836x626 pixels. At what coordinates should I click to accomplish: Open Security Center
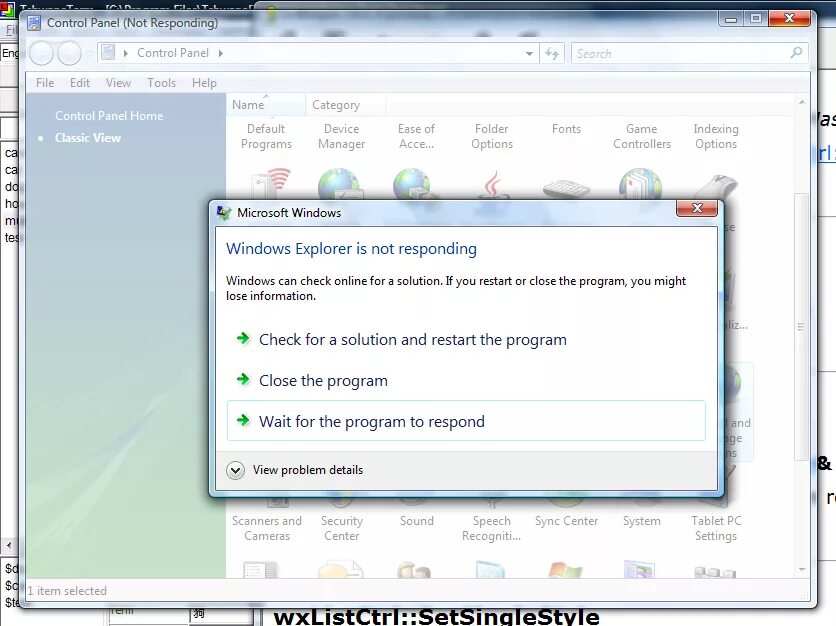pos(342,528)
